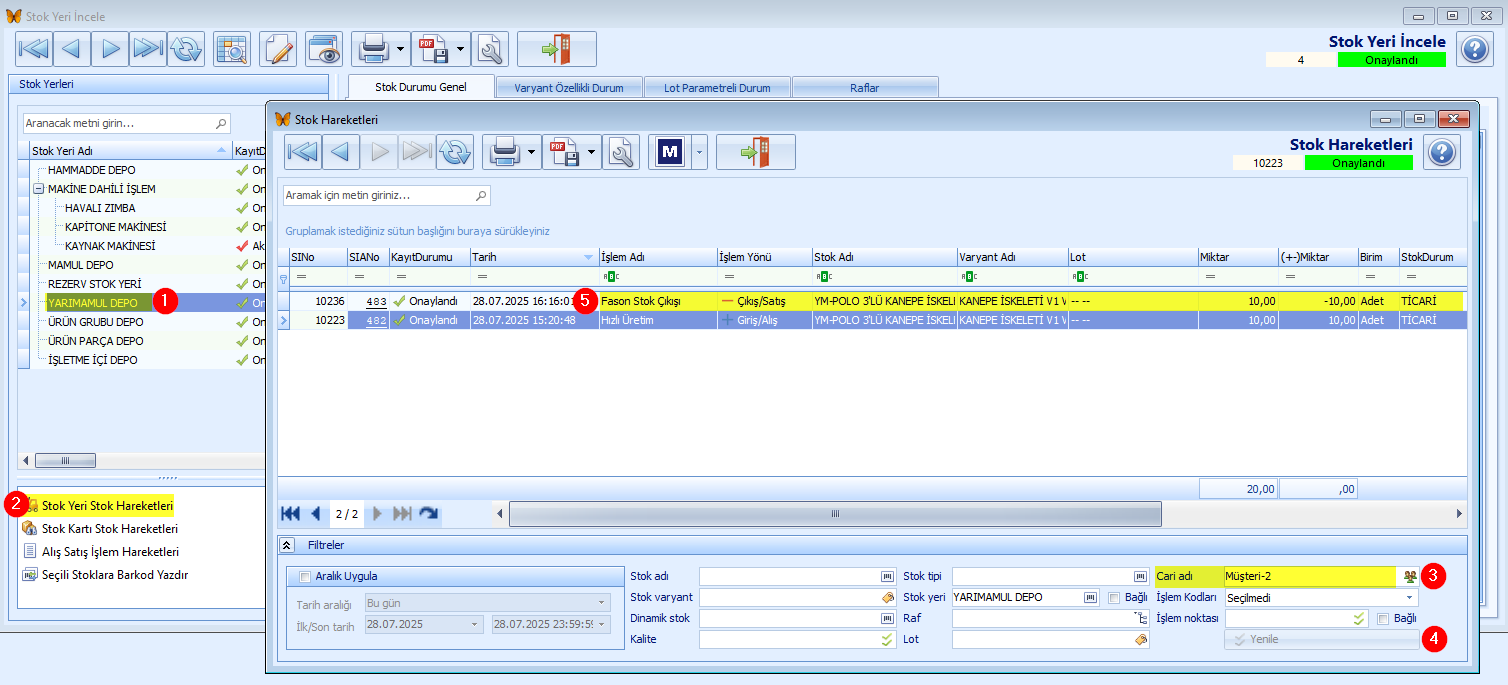Go to previous record in Stok Hareketleri toolbar
This screenshot has width=1508, height=685.
pyautogui.click(x=341, y=152)
